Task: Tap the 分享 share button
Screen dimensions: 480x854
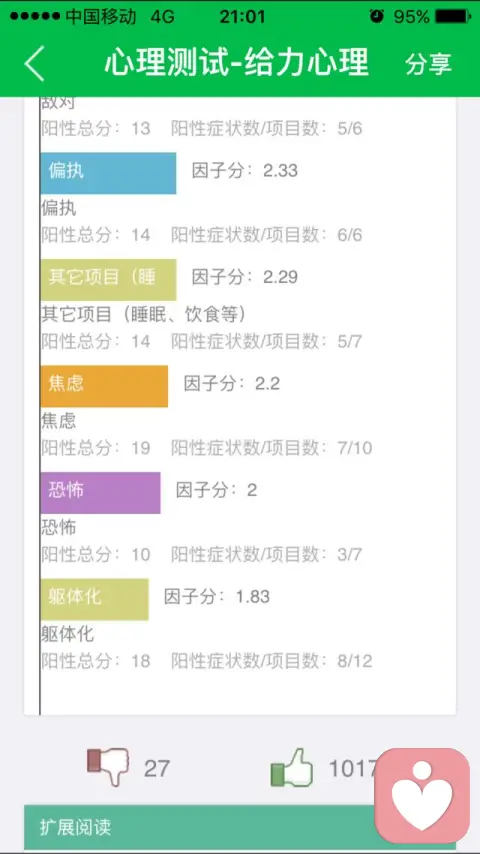Action: [428, 64]
